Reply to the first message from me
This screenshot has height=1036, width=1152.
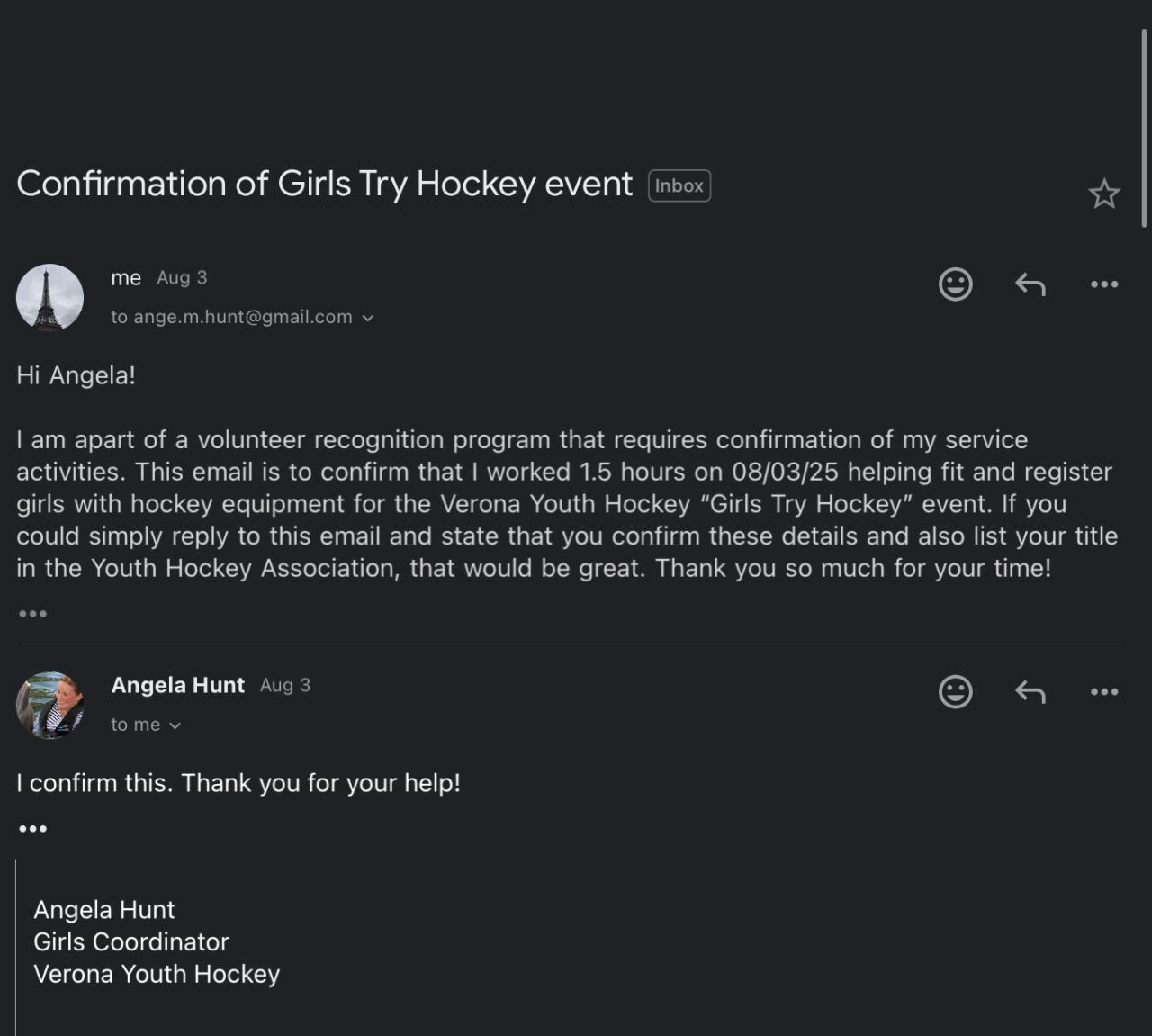tap(1030, 284)
